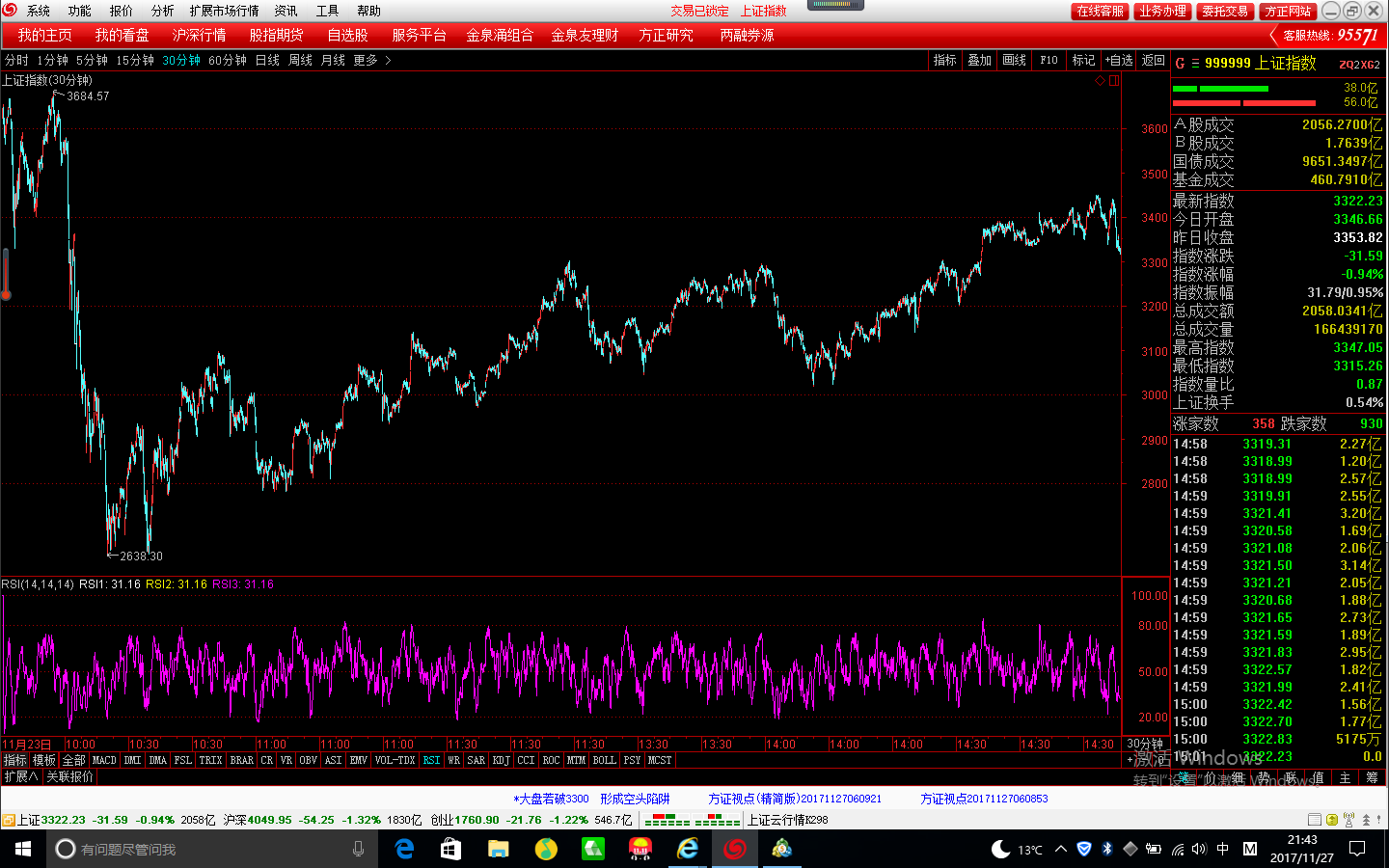Image resolution: width=1389 pixels, height=868 pixels.
Task: Go to the 股指期货 tab
Action: (x=277, y=35)
